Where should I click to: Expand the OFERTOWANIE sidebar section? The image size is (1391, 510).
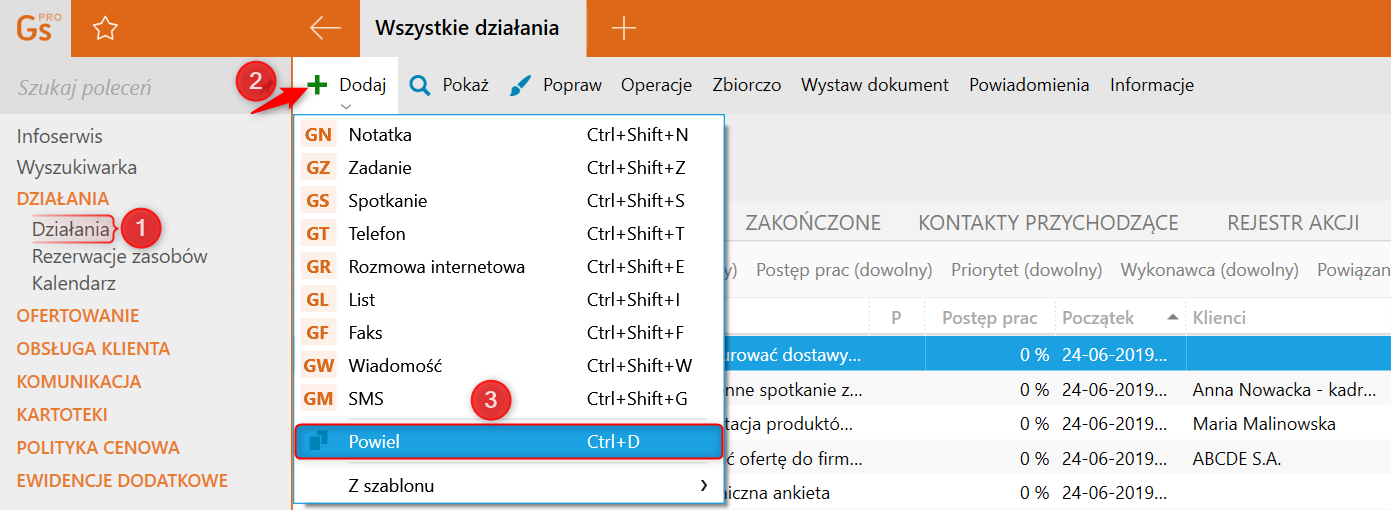78,316
